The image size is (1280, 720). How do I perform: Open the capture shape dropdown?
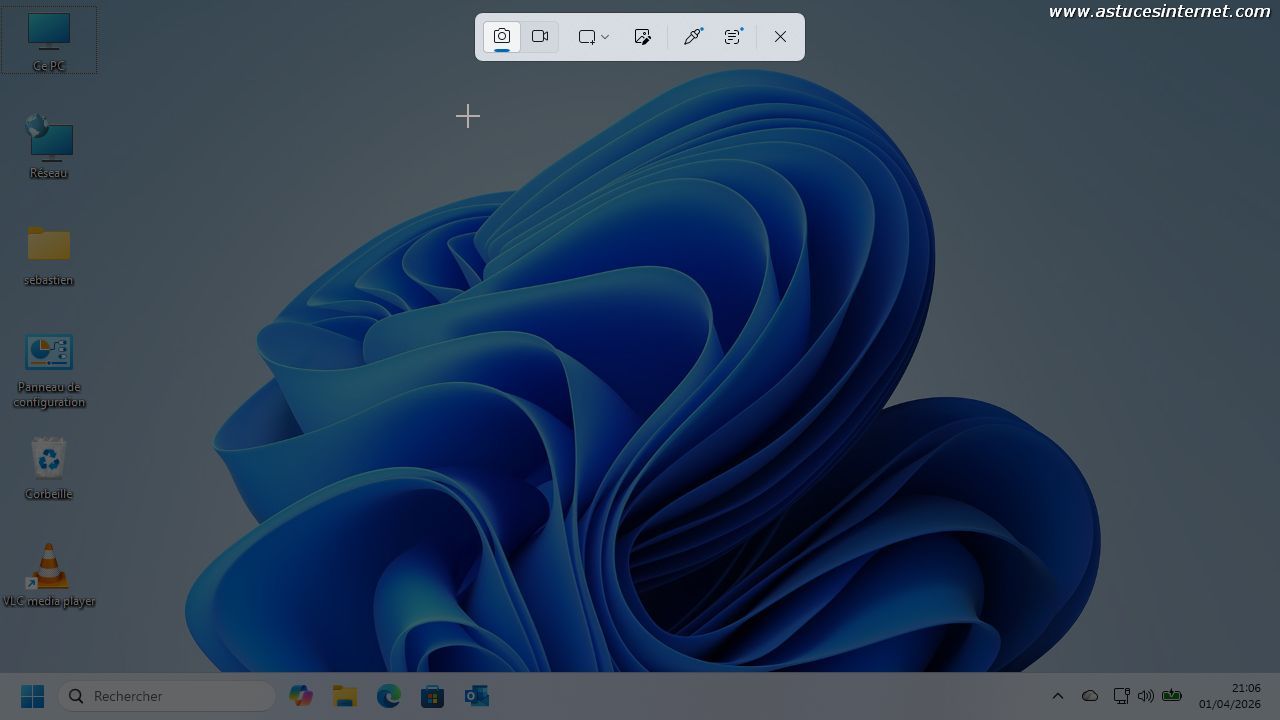click(x=593, y=37)
